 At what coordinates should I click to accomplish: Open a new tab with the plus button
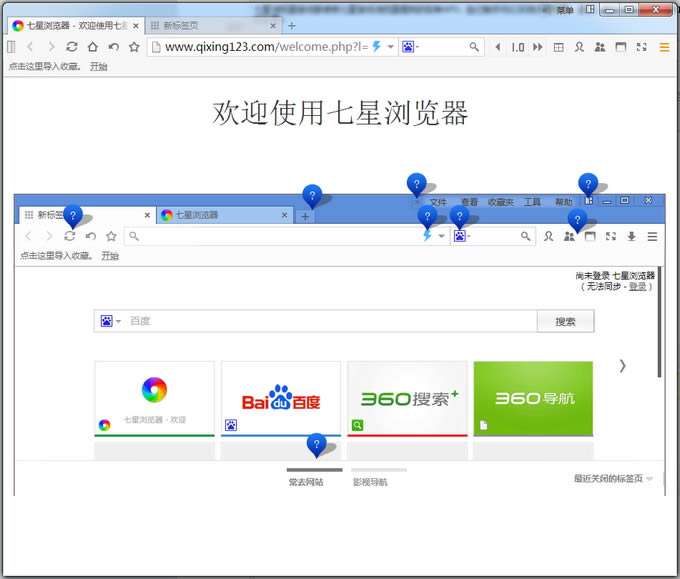[292, 25]
